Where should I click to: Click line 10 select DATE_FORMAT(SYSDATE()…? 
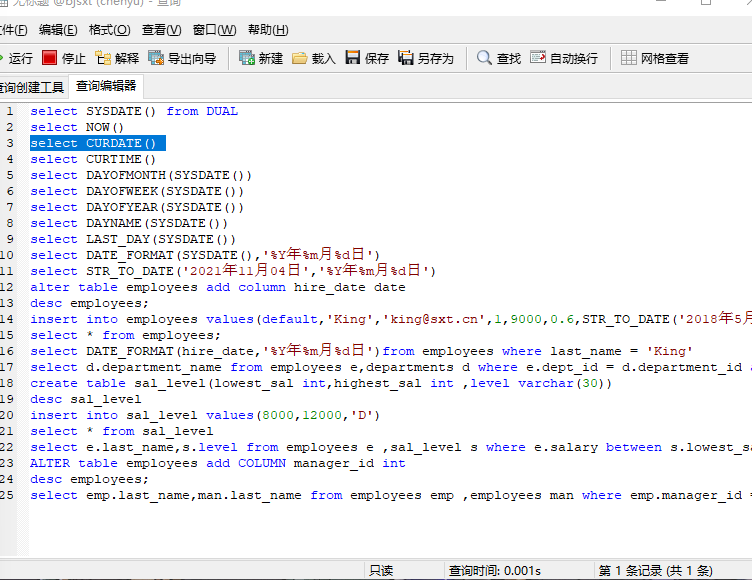pyautogui.click(x=205, y=255)
